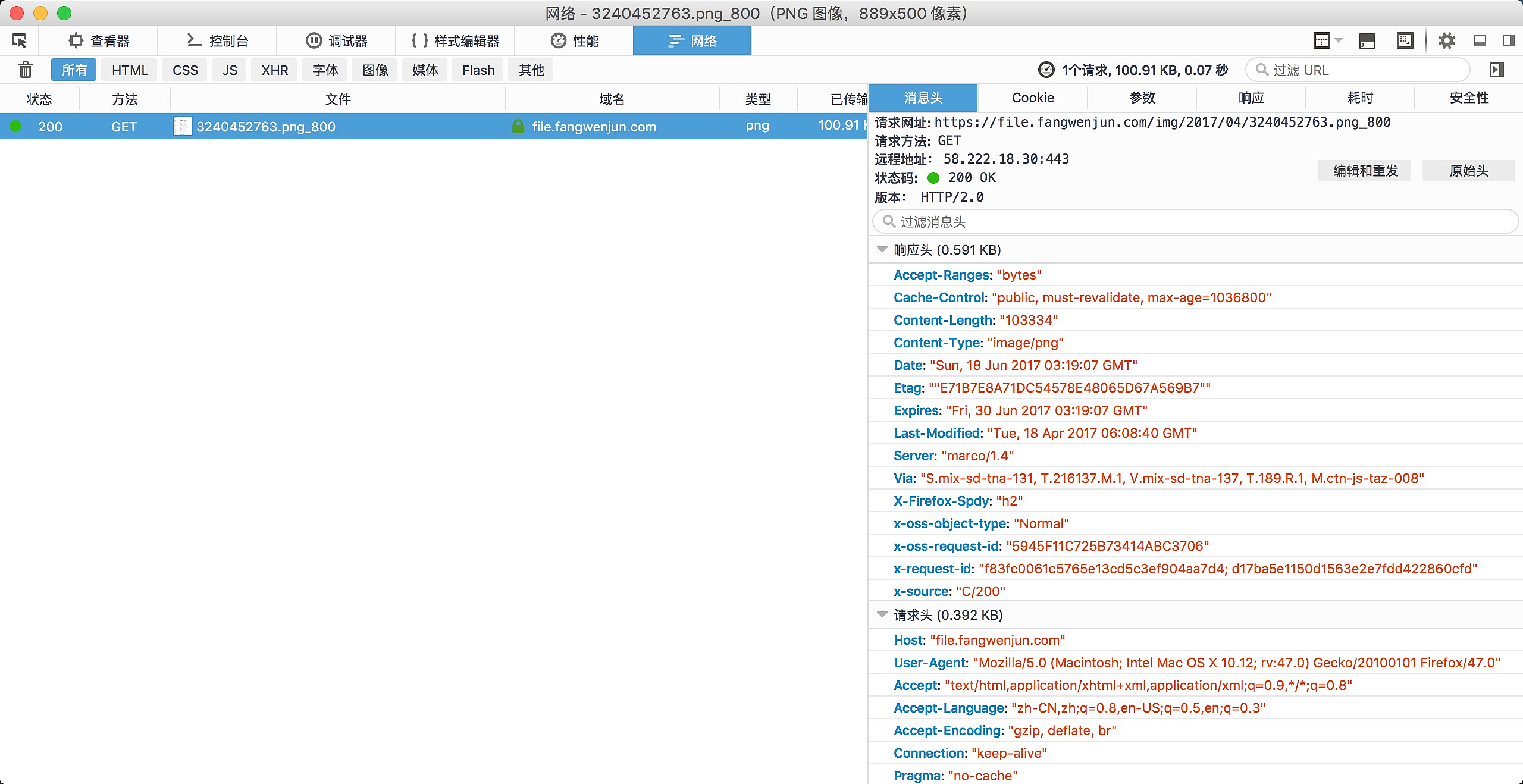Toggle the 图像 filter button
The image size is (1523, 784).
click(x=375, y=70)
